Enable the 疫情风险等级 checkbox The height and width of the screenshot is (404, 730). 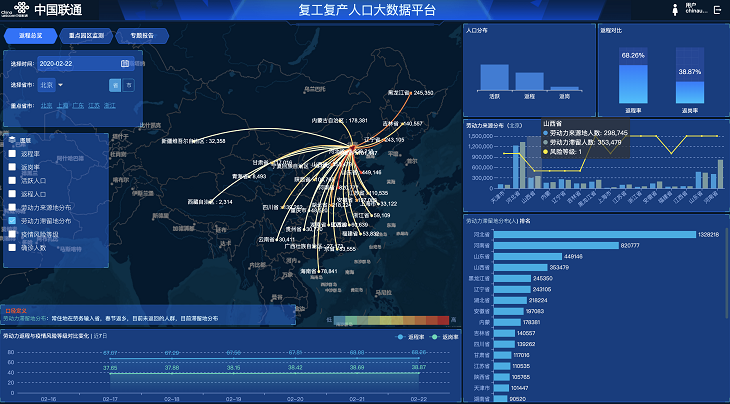12,234
